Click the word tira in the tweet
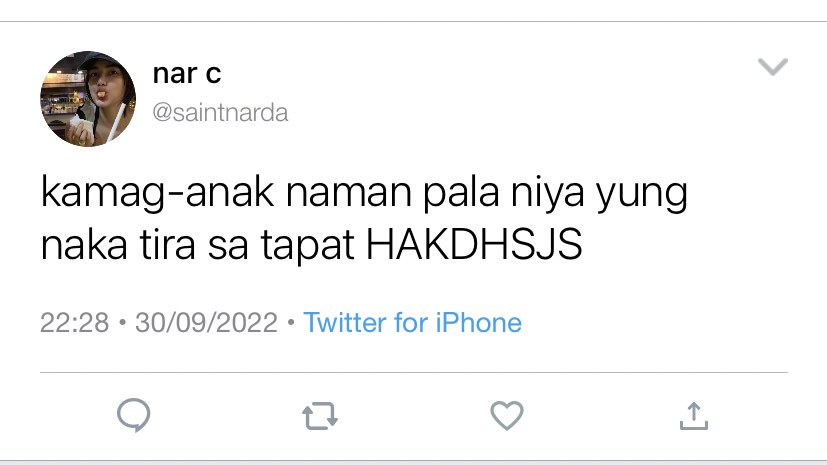Viewport: 827px width, 465px height. click(x=167, y=245)
